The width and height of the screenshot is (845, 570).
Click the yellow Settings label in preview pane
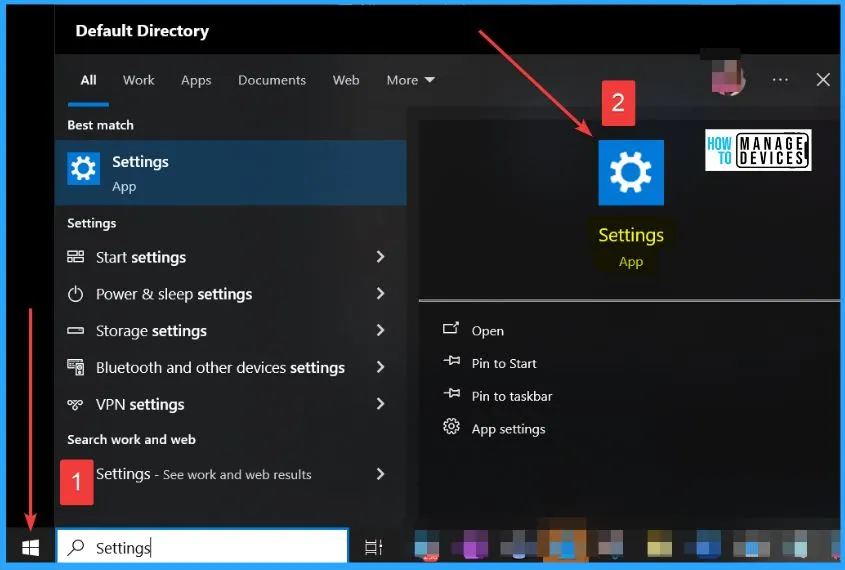(x=631, y=235)
